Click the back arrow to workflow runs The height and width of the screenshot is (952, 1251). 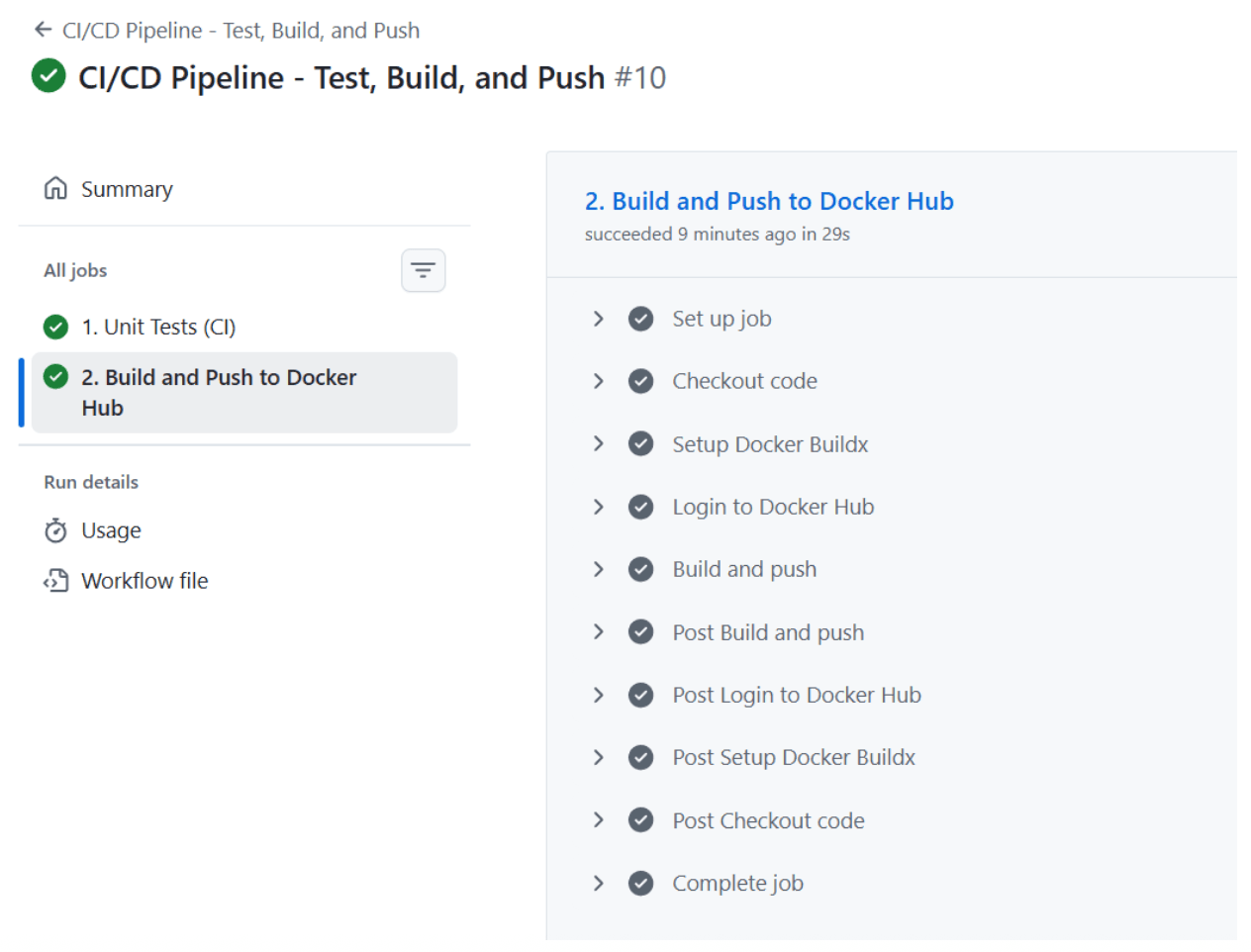coord(43,30)
